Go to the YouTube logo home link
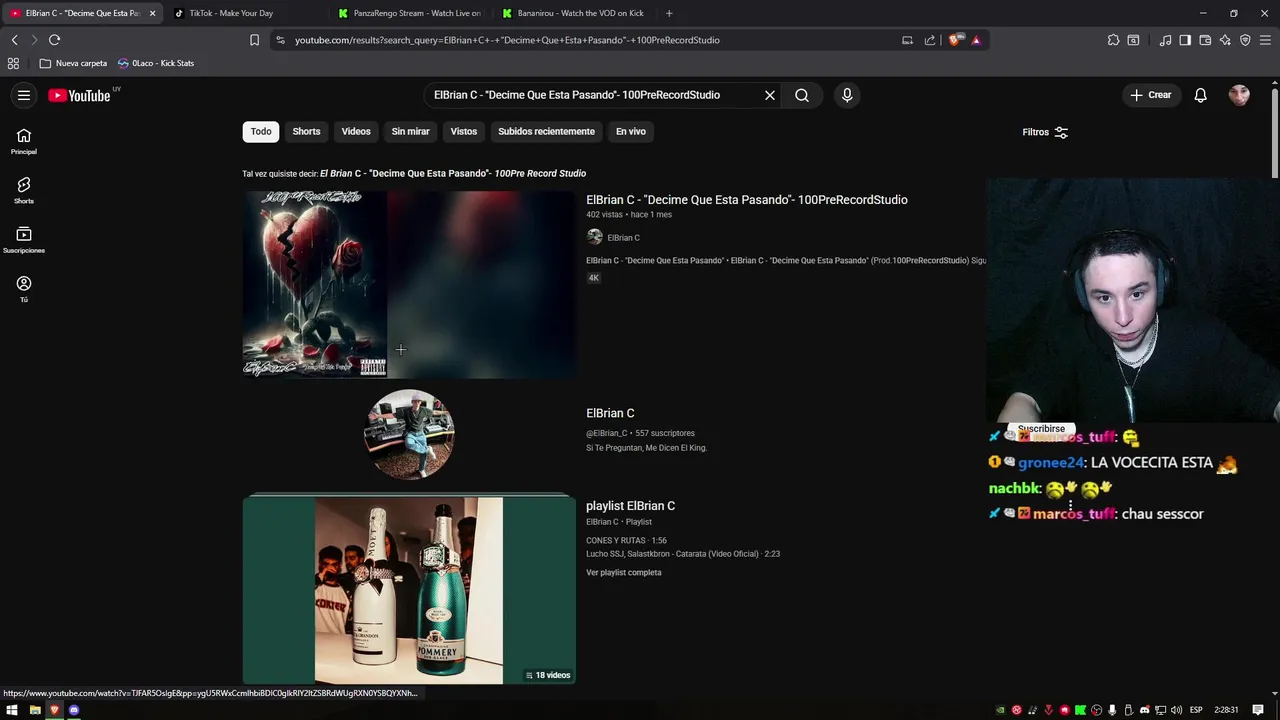The image size is (1280, 720). [x=79, y=96]
